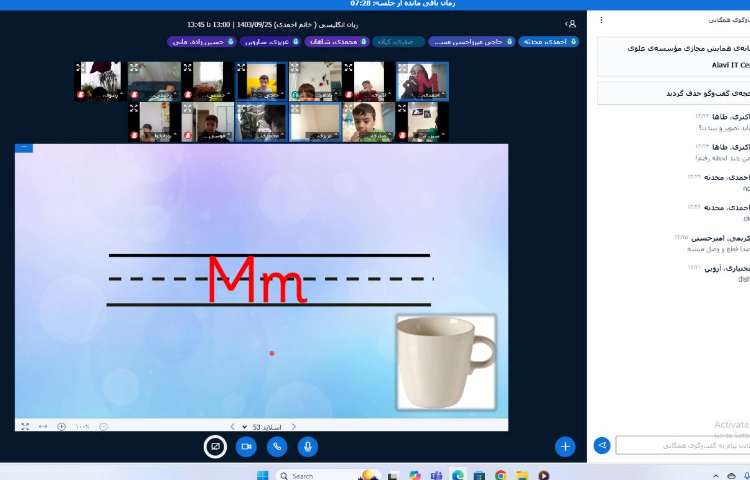
Task: Select the webcam showing a camouflage jacket
Action: pyautogui.click(x=262, y=123)
